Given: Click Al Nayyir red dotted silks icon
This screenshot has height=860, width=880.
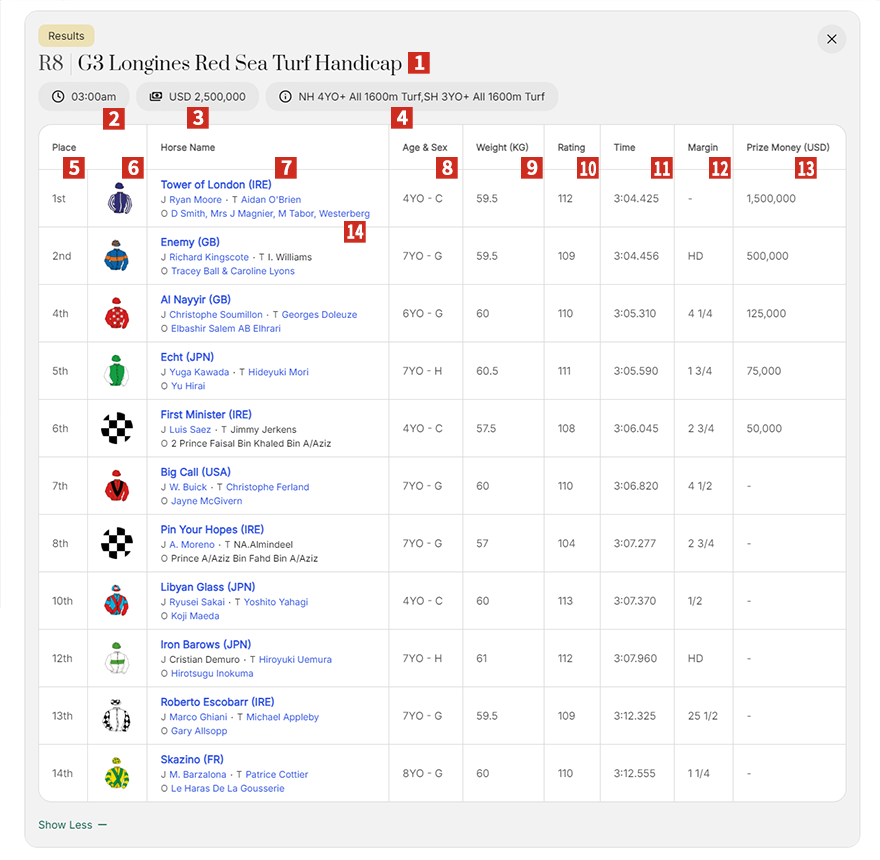Looking at the screenshot, I should click(117, 314).
